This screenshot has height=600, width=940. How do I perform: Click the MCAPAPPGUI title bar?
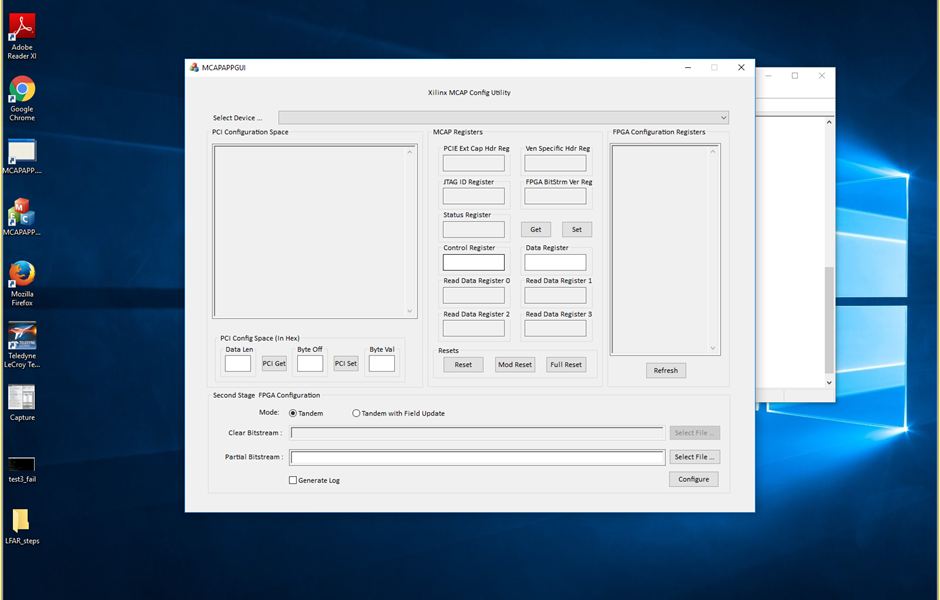pyautogui.click(x=450, y=67)
